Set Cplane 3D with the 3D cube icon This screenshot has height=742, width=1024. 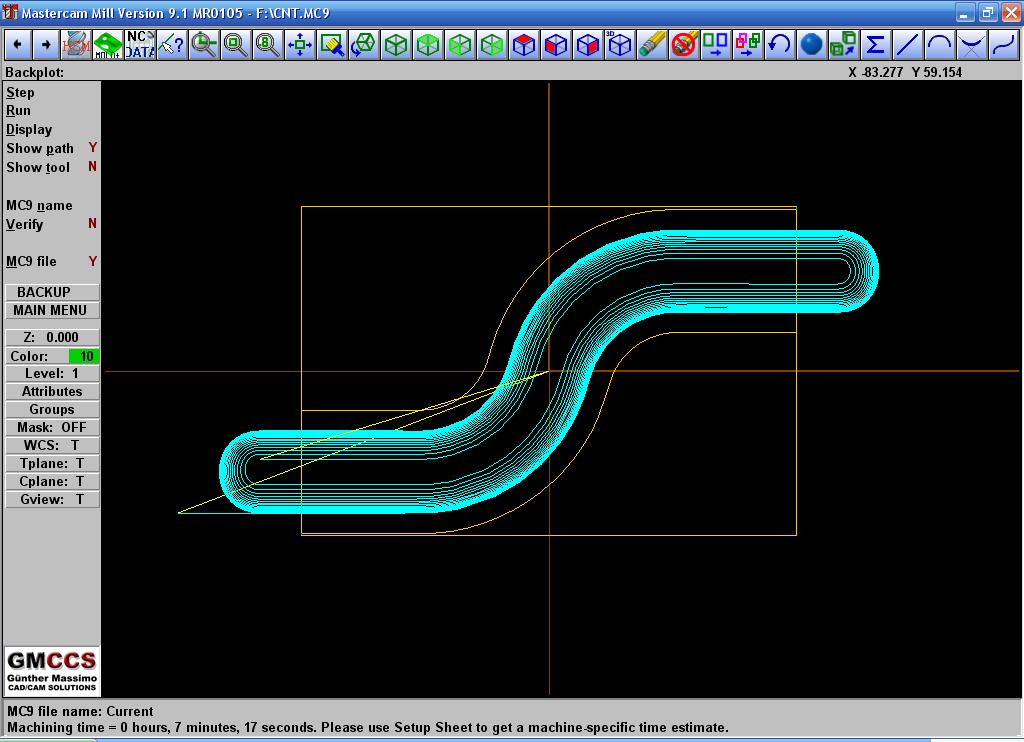(620, 44)
